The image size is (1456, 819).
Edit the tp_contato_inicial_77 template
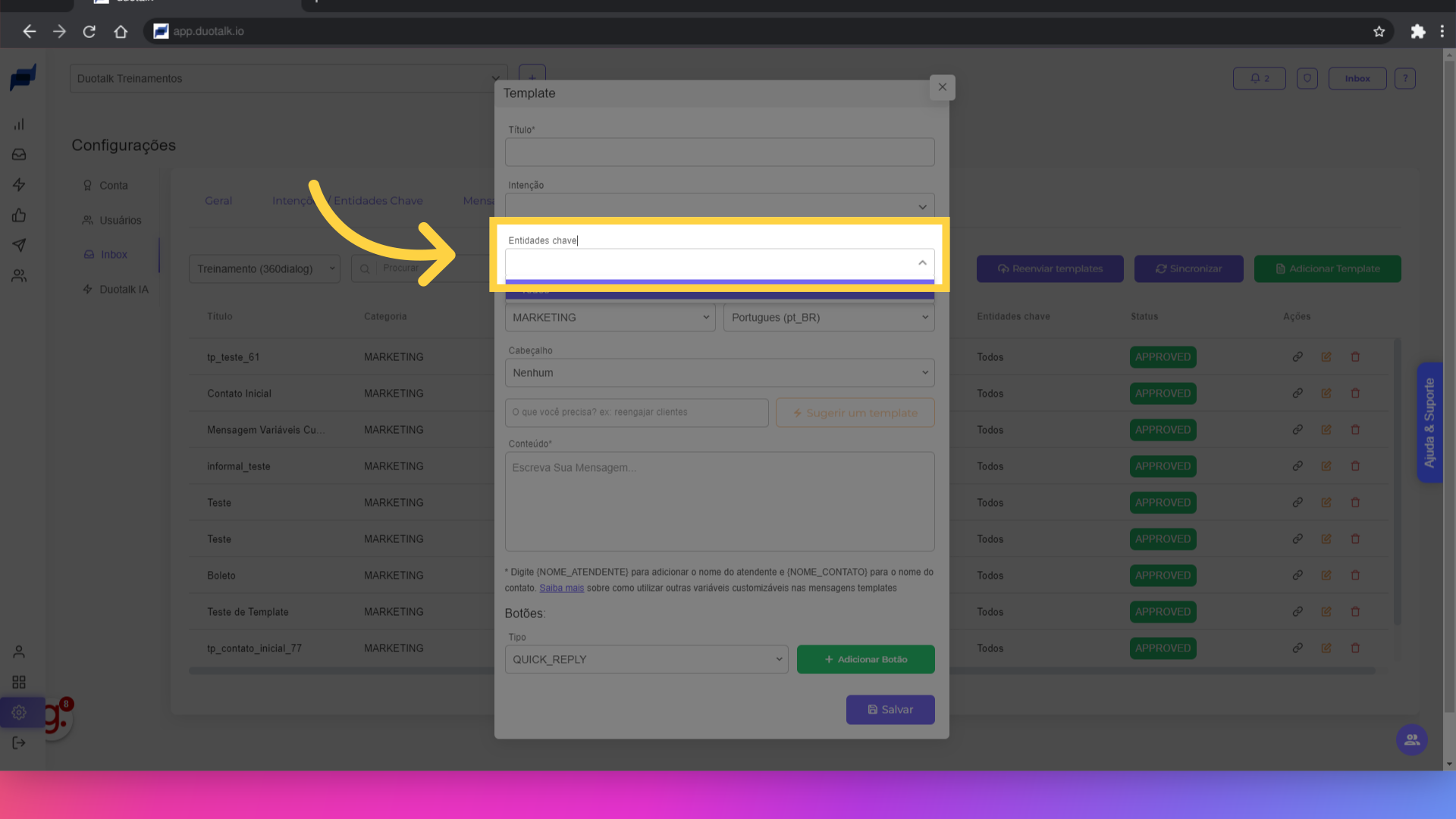pyautogui.click(x=1326, y=648)
